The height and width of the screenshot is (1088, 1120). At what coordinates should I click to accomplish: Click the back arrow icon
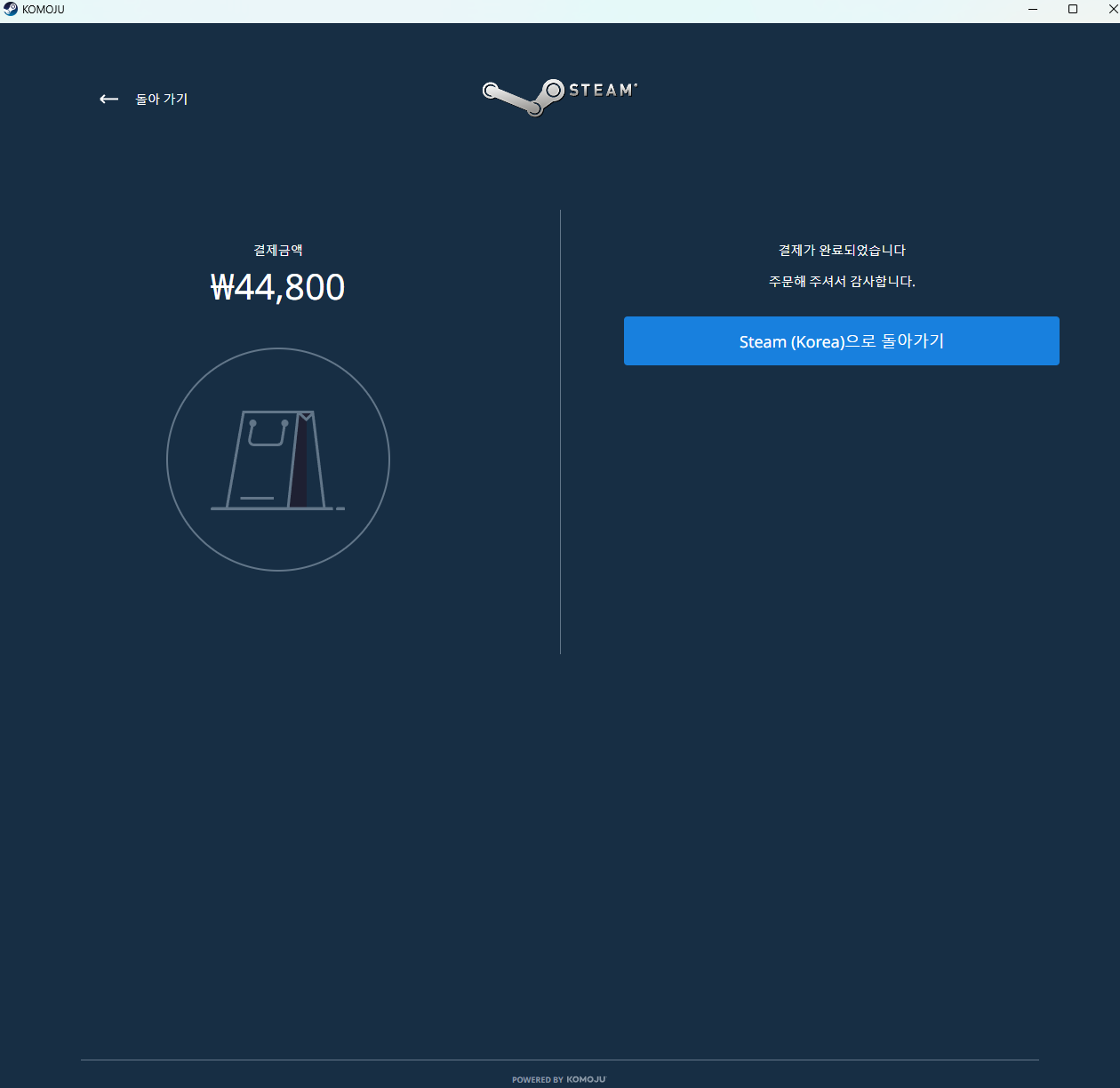tap(108, 99)
